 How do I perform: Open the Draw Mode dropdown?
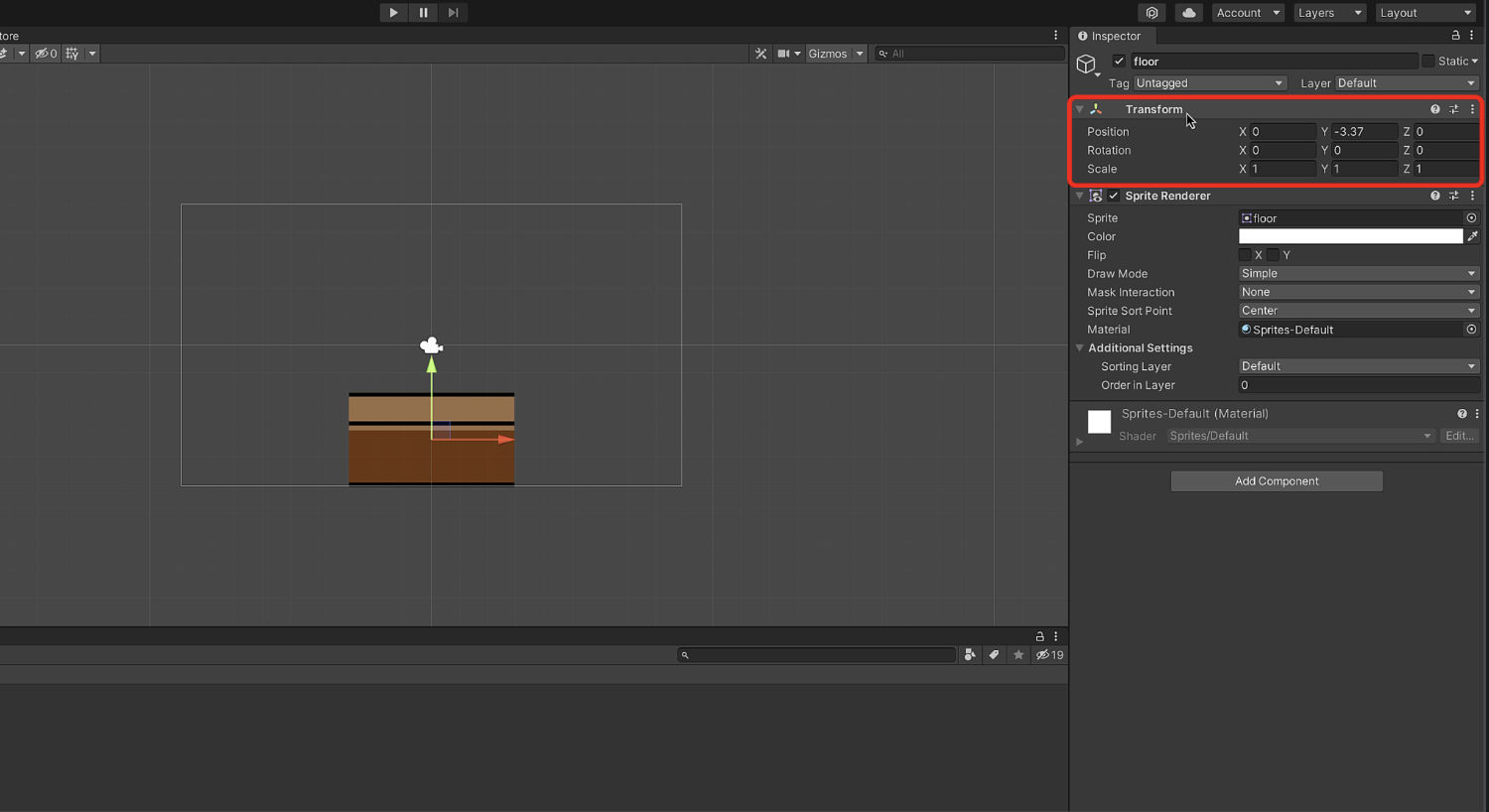coord(1358,274)
